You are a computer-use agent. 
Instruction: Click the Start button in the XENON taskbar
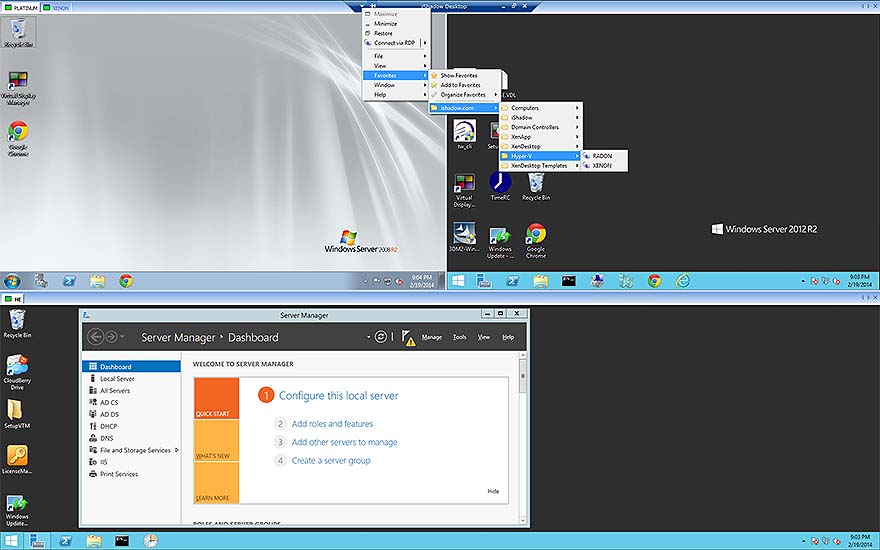[x=458, y=281]
